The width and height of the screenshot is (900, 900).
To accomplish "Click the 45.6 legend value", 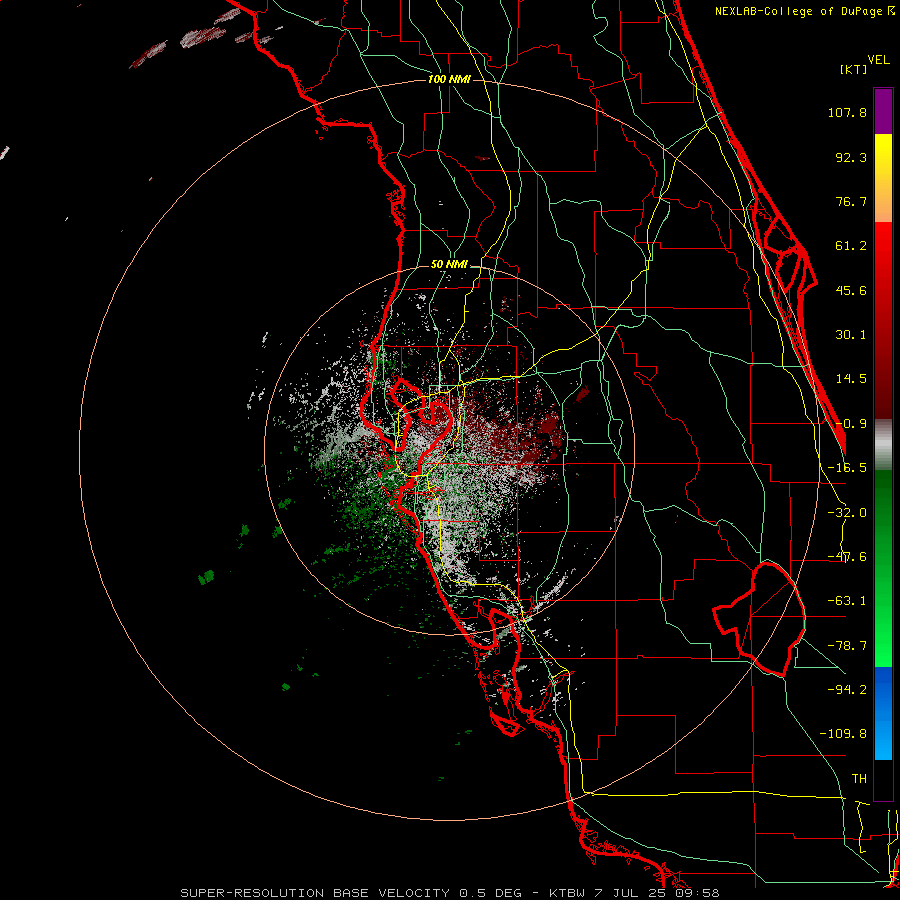I will pos(851,290).
